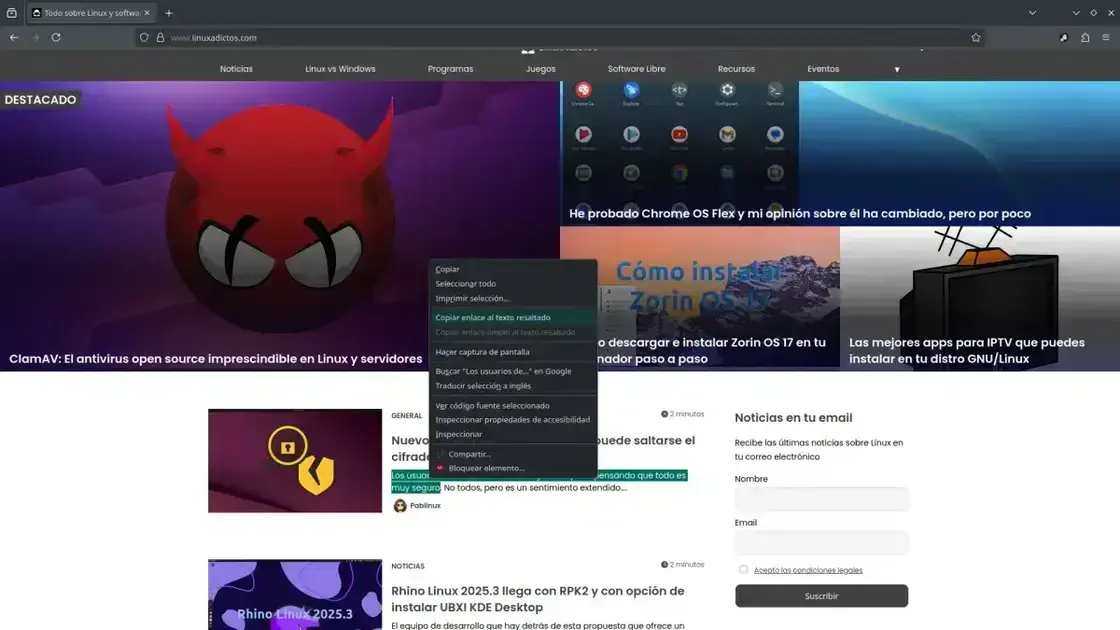Click the pinned toolbar extension icon next to extensions
Viewport: 1120px width, 630px height.
pyautogui.click(x=1064, y=38)
